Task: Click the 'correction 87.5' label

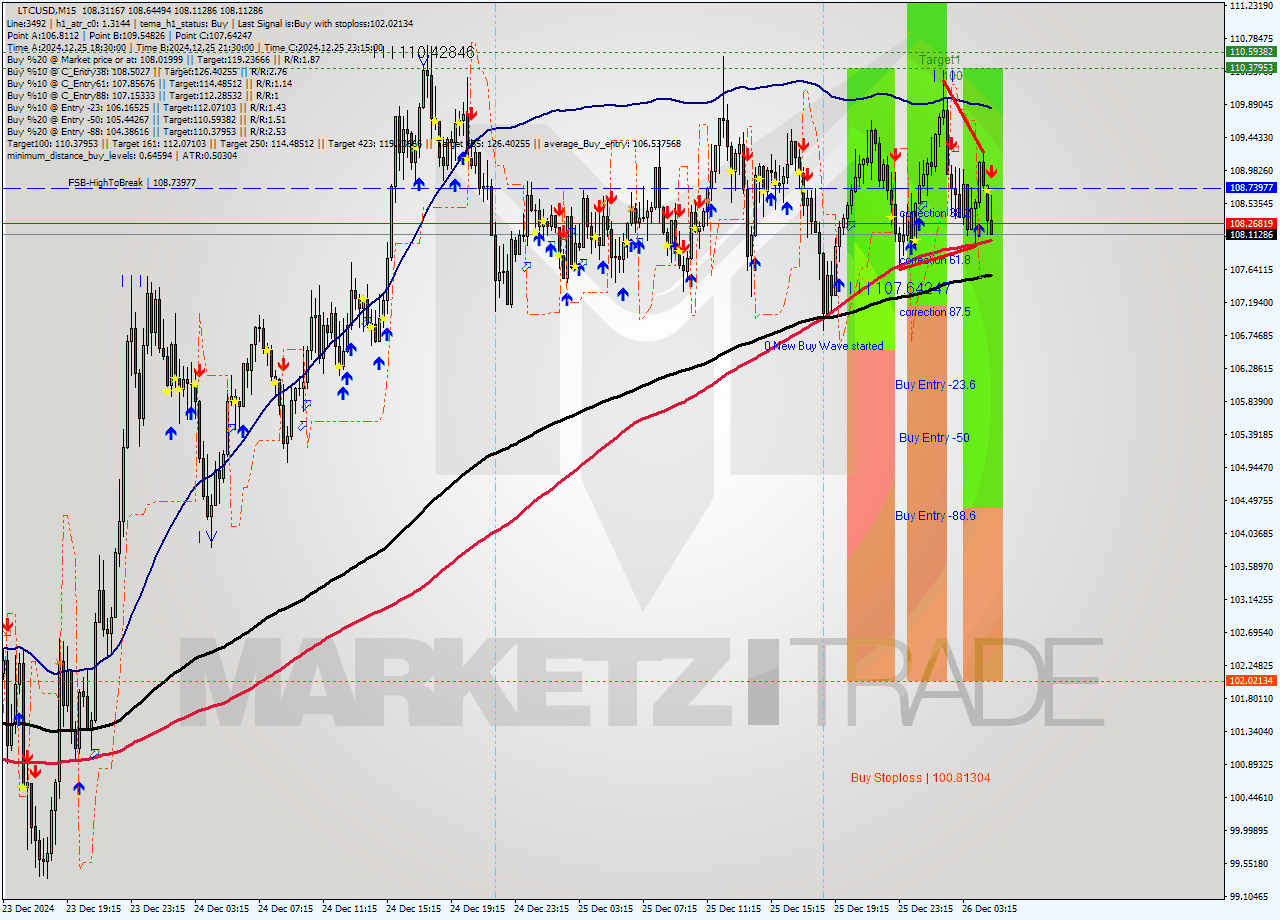Action: (x=934, y=312)
